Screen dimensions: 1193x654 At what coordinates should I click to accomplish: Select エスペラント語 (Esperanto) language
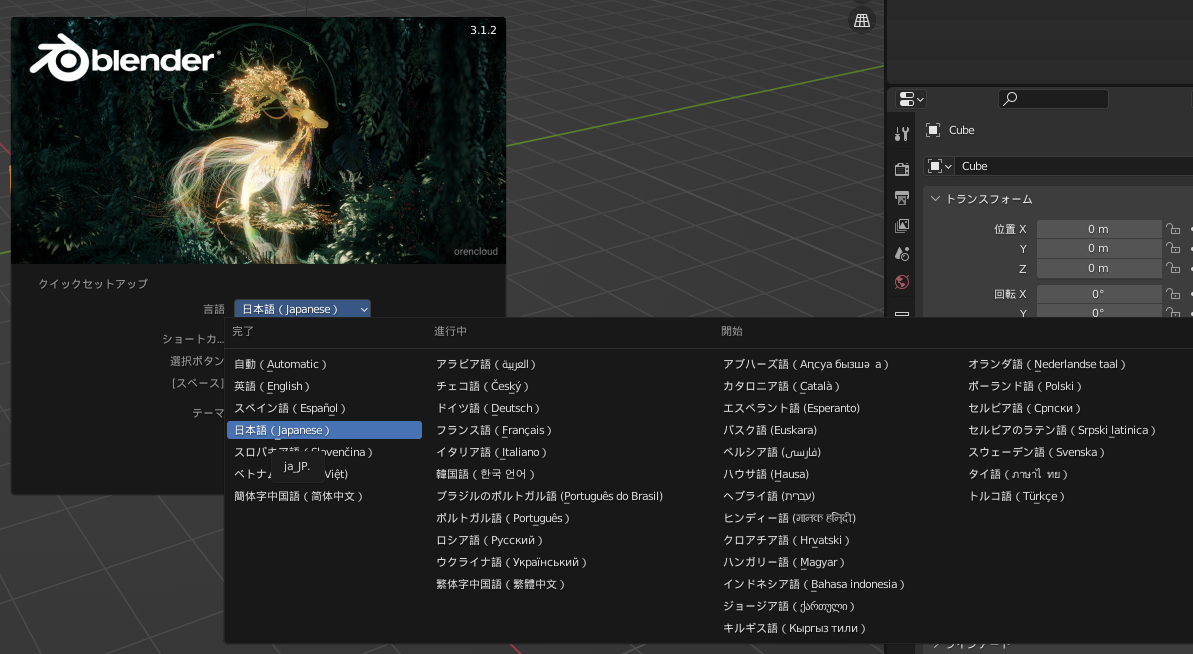791,408
